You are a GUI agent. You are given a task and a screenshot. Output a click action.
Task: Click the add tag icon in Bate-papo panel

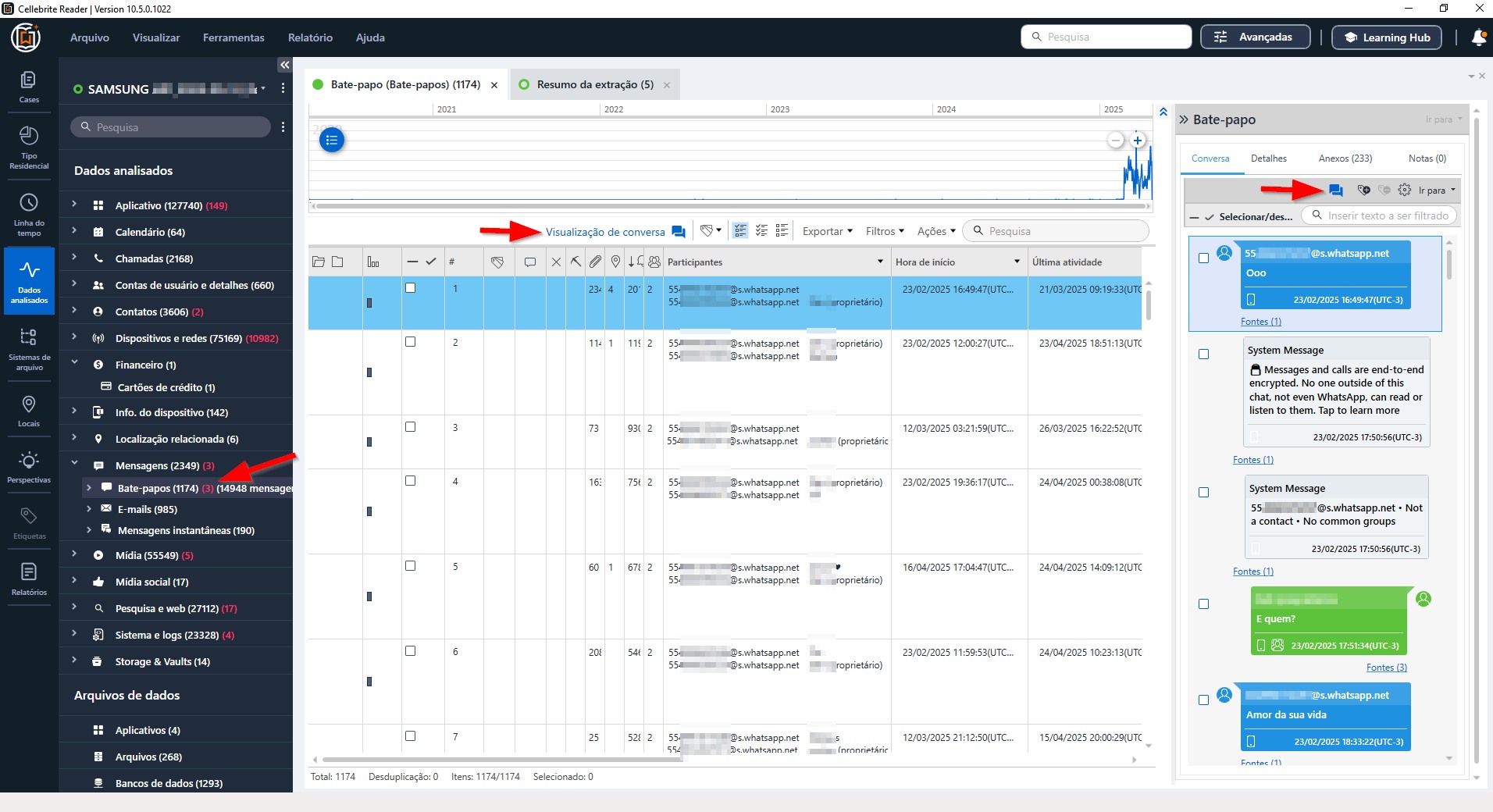pos(1364,190)
